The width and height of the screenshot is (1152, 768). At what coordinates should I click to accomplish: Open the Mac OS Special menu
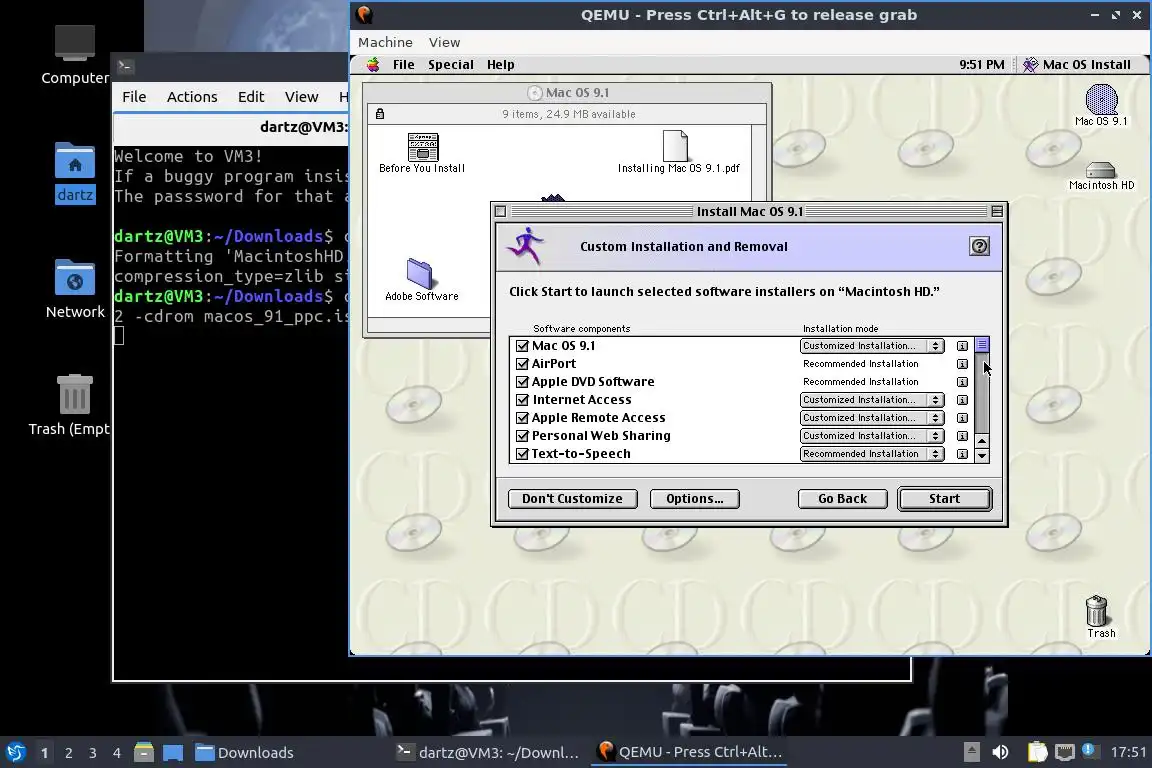click(450, 65)
